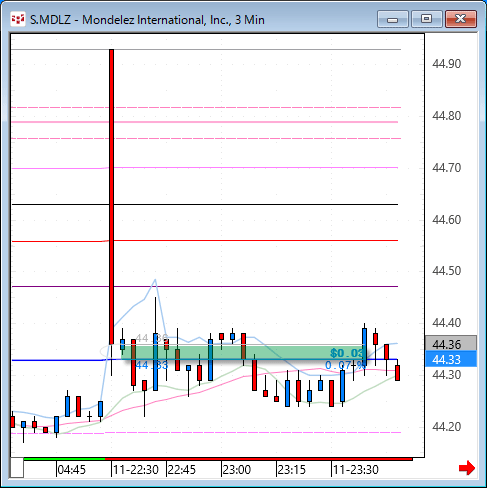Close the S.MDLZ chart window
Viewport: 487px width, 488px height.
tap(461, 19)
